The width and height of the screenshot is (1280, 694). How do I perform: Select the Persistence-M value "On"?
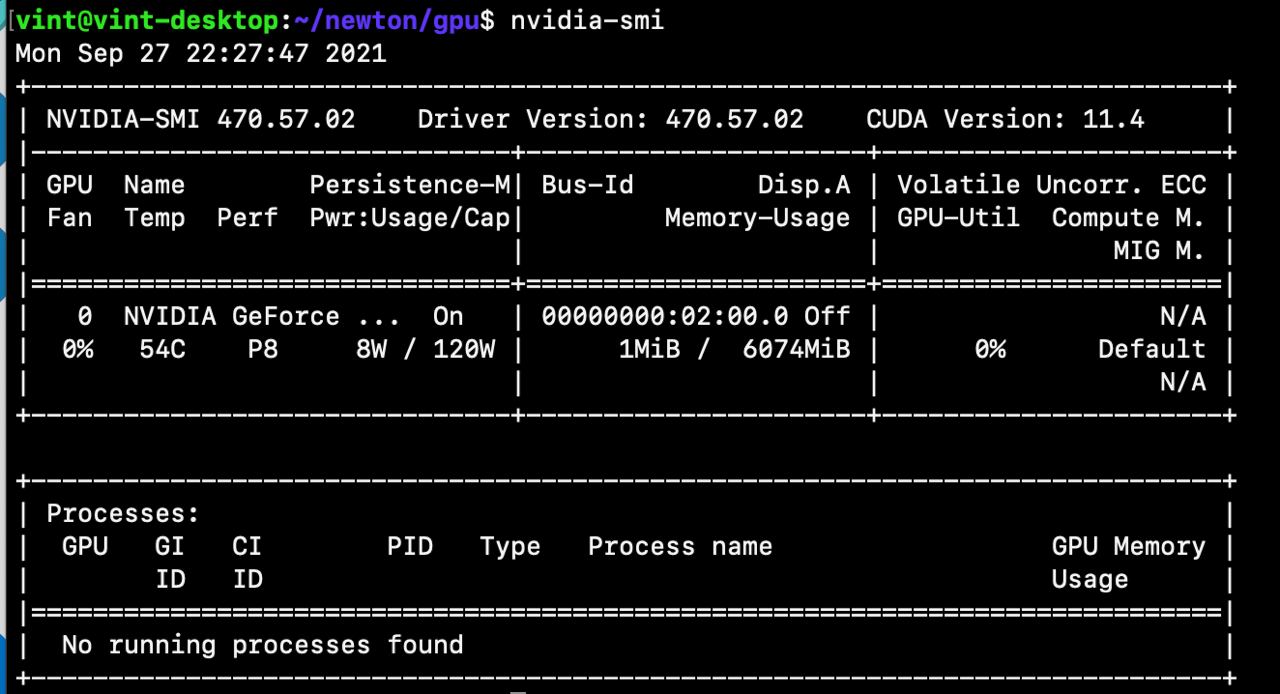pos(448,317)
